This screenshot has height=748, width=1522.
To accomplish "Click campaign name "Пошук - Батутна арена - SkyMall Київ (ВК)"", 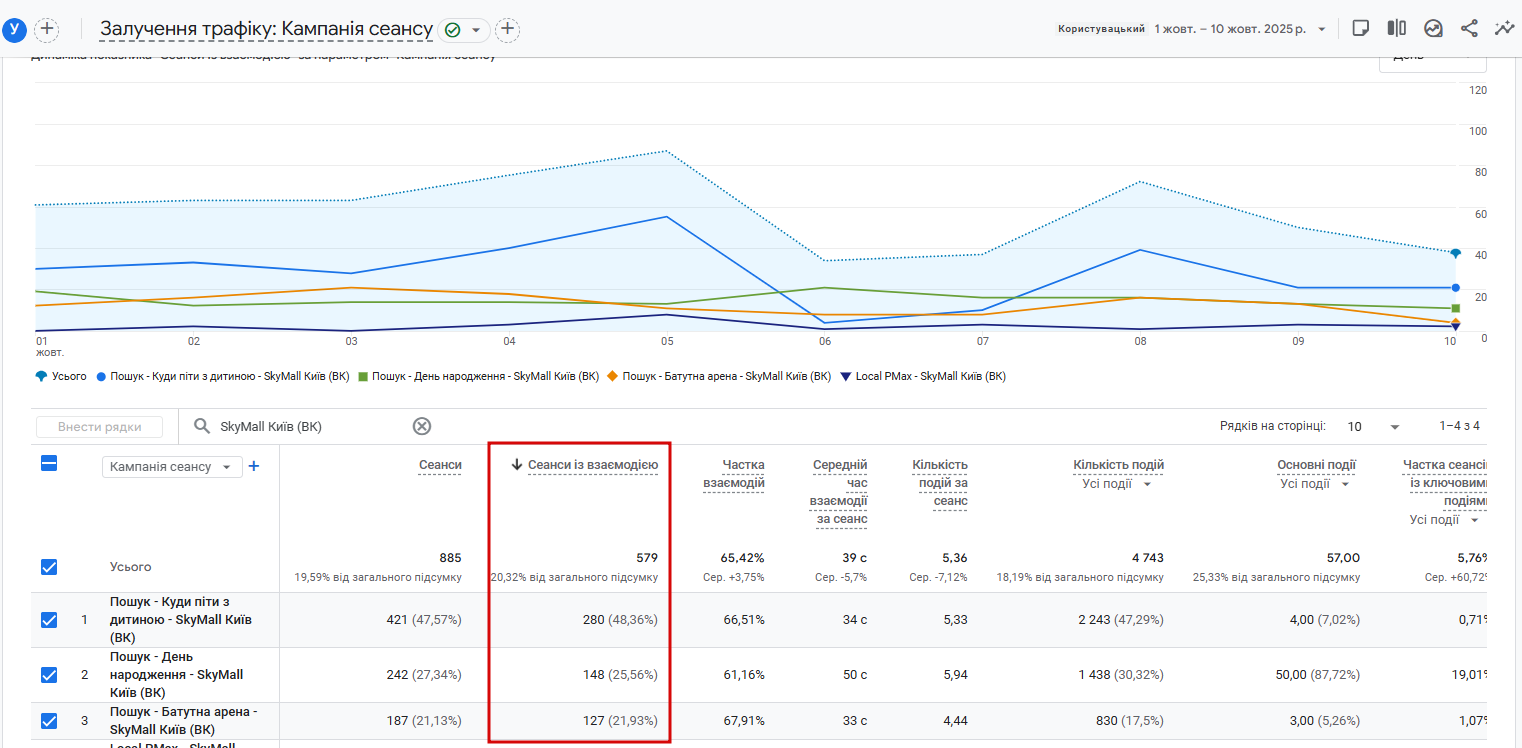I will [184, 721].
